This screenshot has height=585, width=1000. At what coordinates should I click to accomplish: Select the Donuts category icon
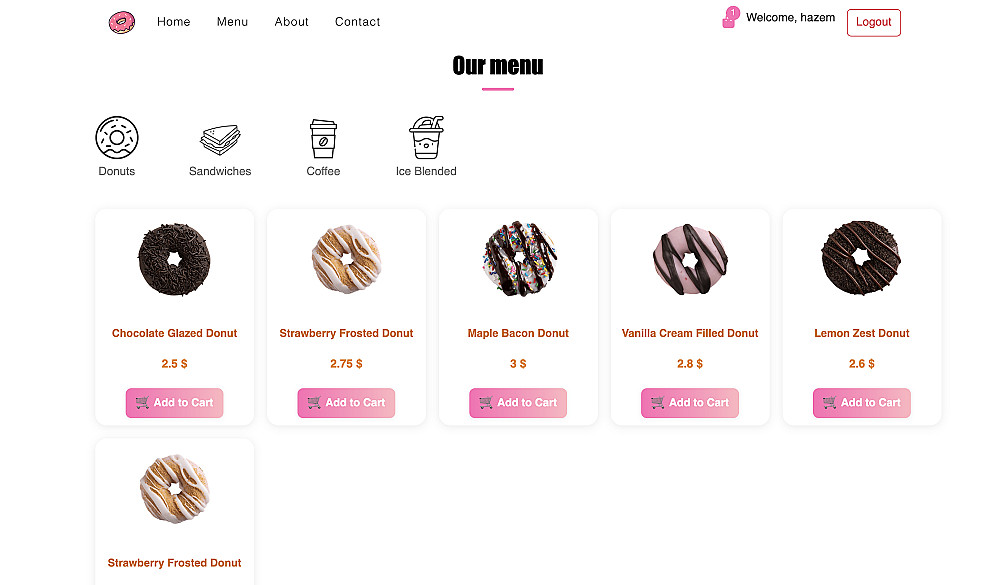[x=117, y=137]
